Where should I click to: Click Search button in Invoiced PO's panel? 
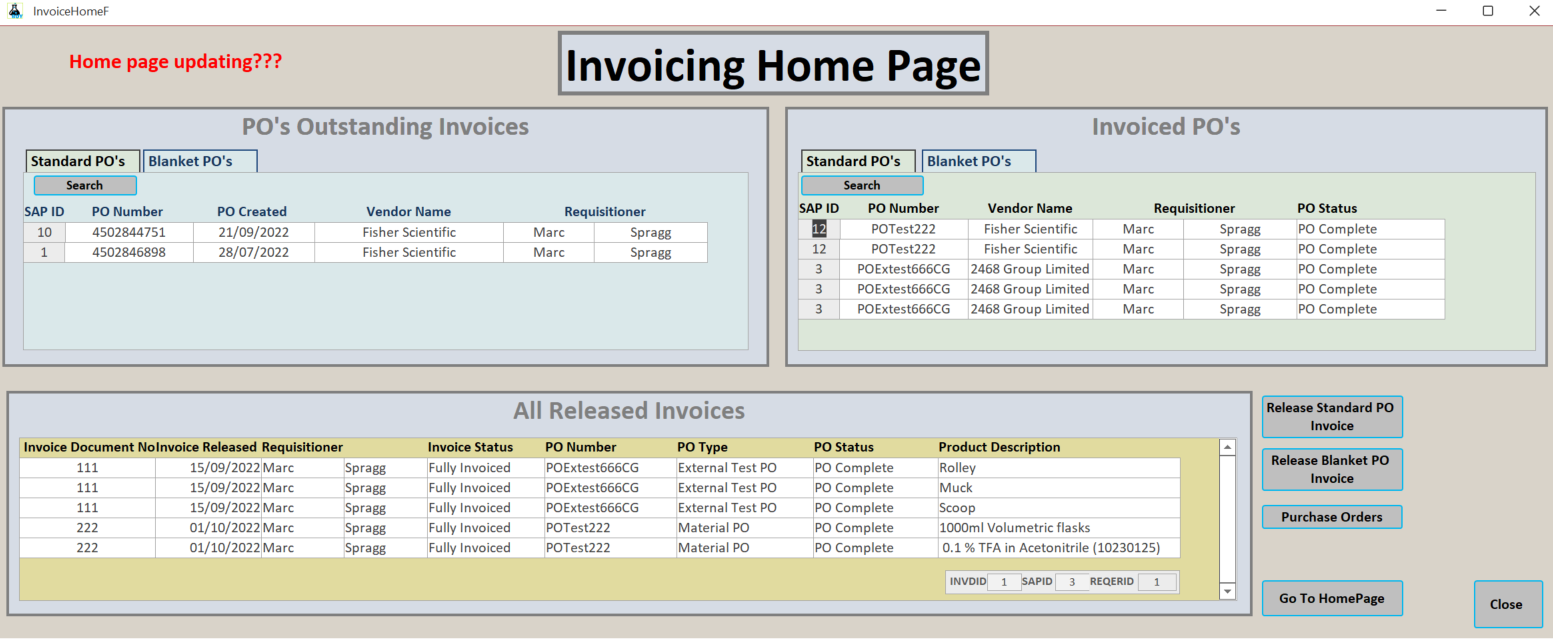pyautogui.click(x=862, y=185)
